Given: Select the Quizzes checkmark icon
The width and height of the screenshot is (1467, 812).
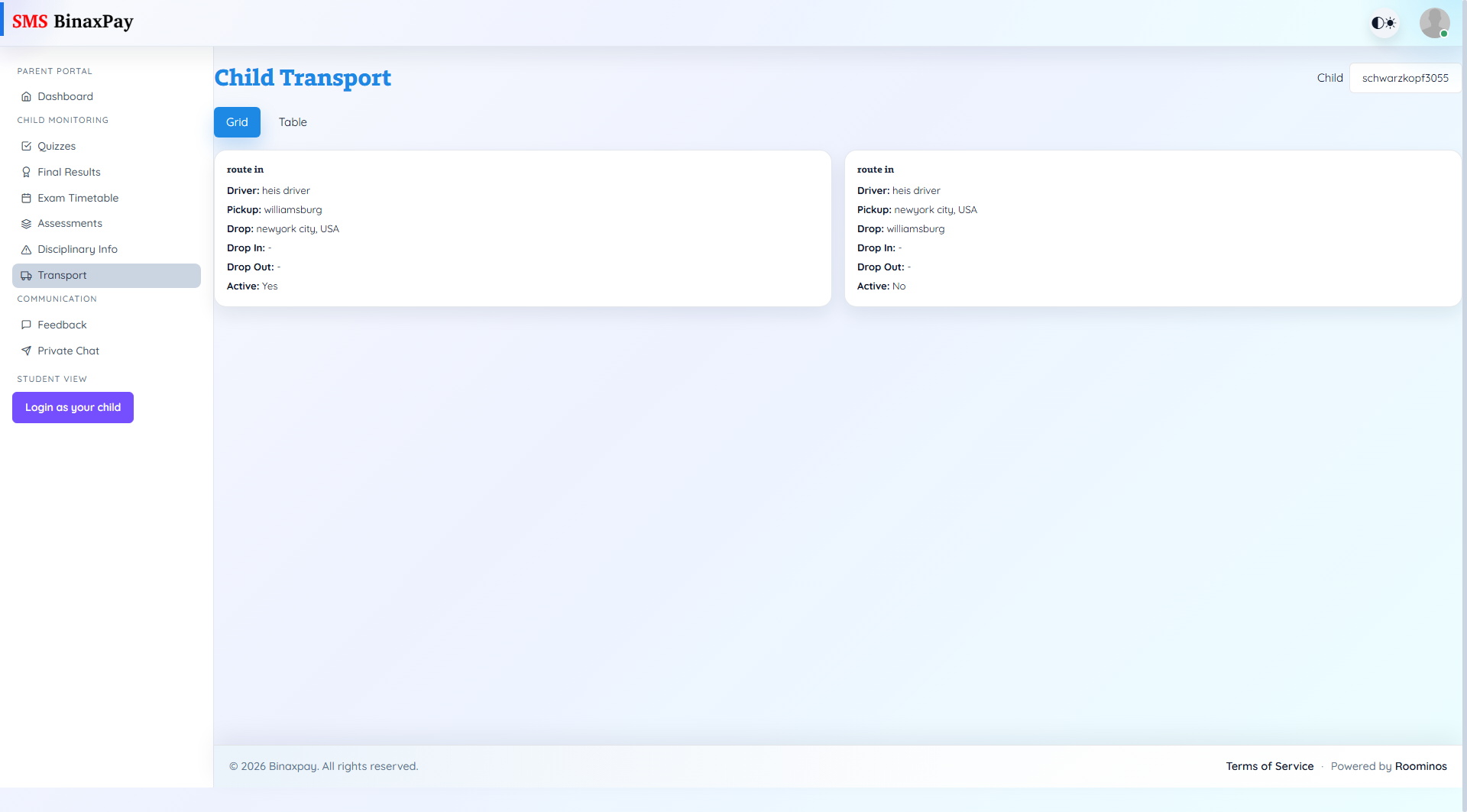Looking at the screenshot, I should point(27,146).
